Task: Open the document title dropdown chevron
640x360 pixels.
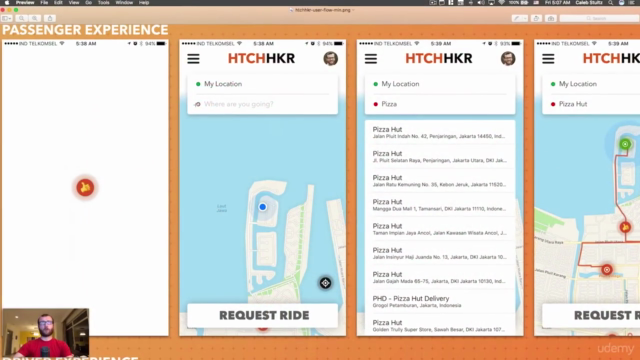Action: coord(353,10)
